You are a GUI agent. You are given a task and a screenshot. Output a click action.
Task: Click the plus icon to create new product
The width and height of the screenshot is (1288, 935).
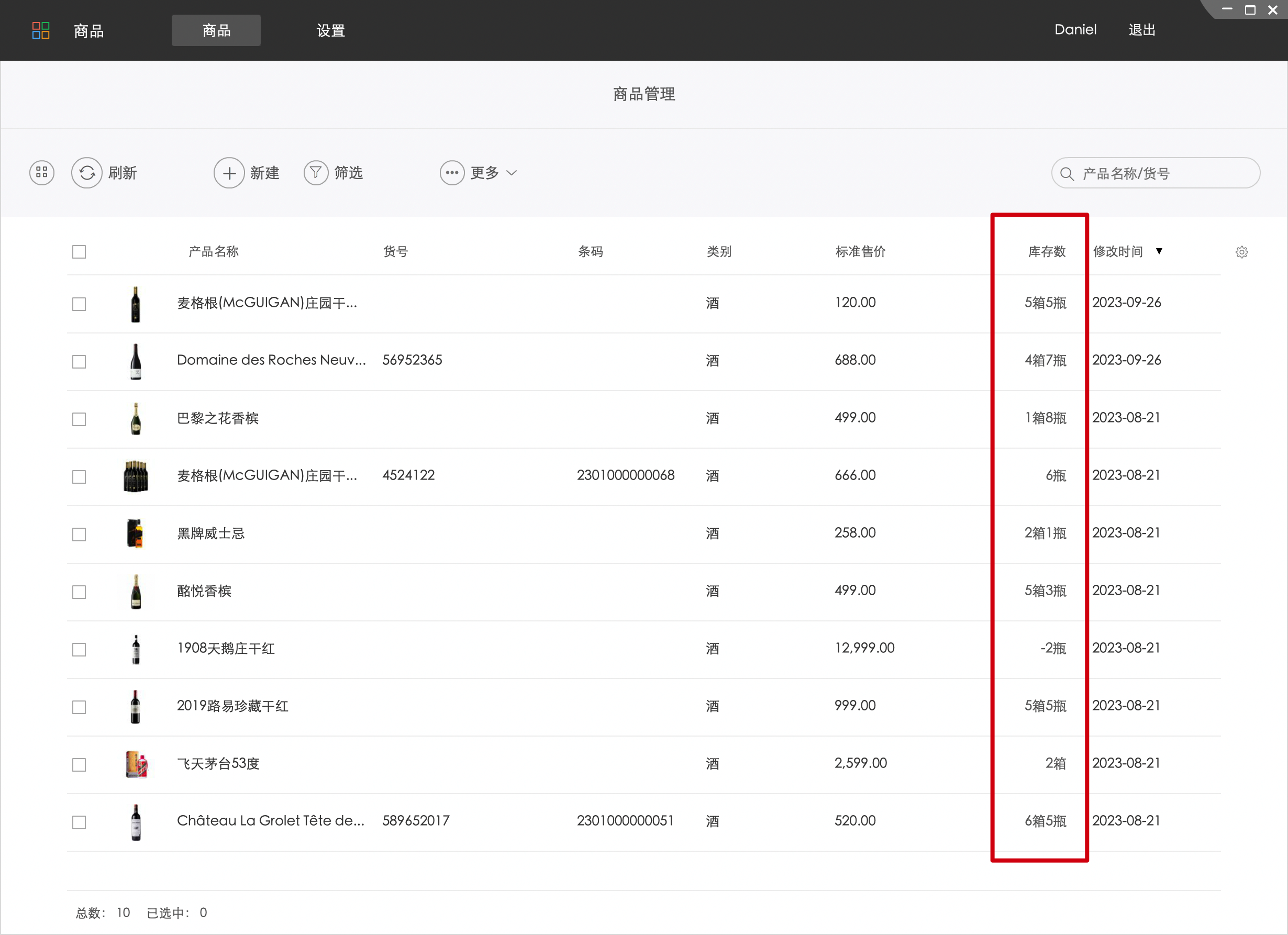click(x=229, y=173)
